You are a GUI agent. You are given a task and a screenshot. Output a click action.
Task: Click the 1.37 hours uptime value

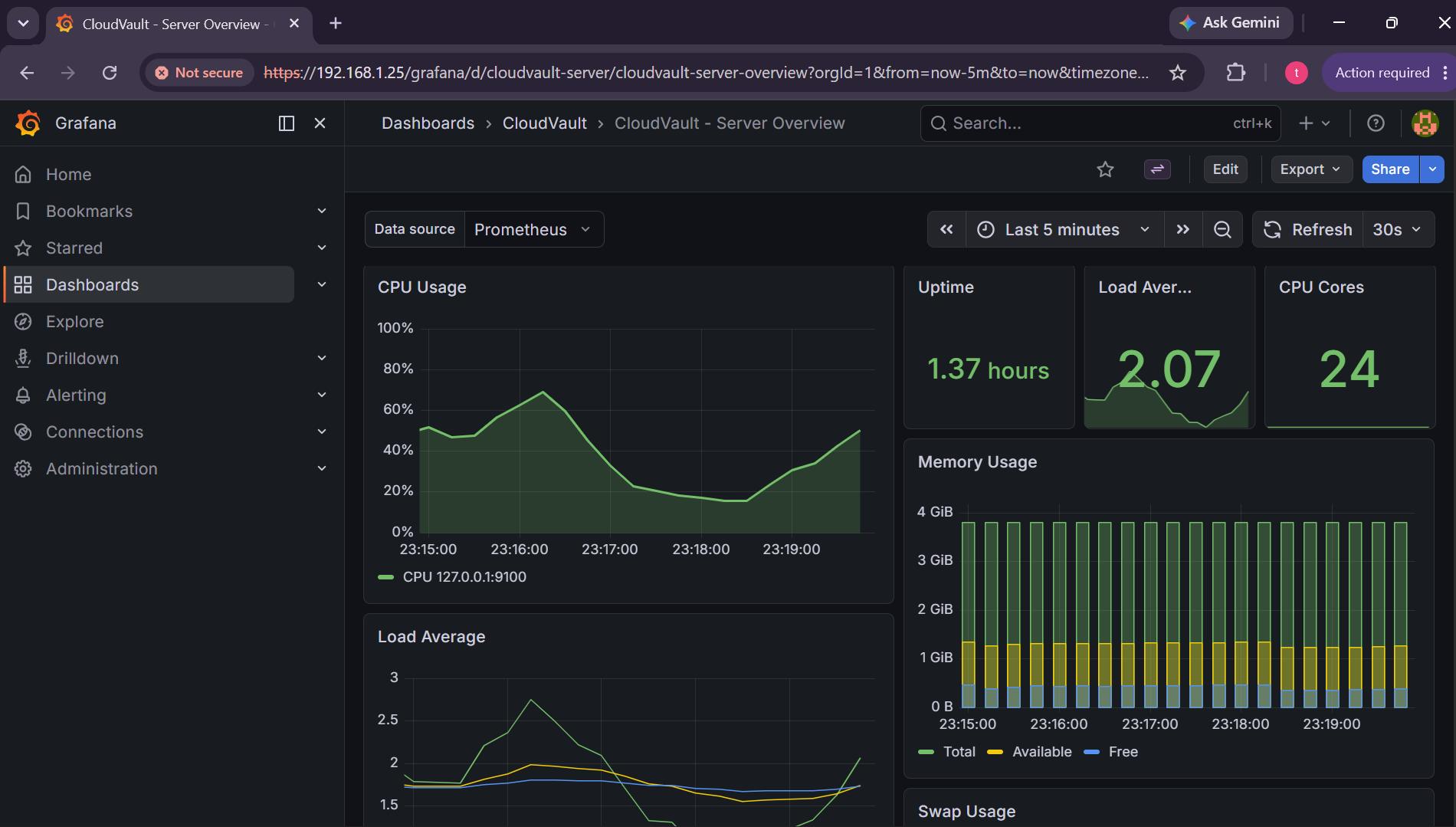tap(989, 369)
